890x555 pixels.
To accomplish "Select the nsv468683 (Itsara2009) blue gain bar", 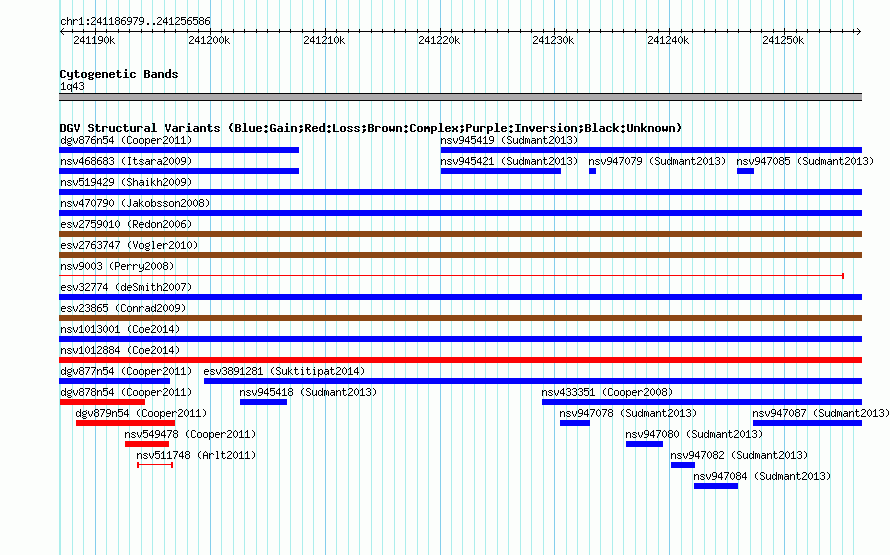I will [x=179, y=171].
